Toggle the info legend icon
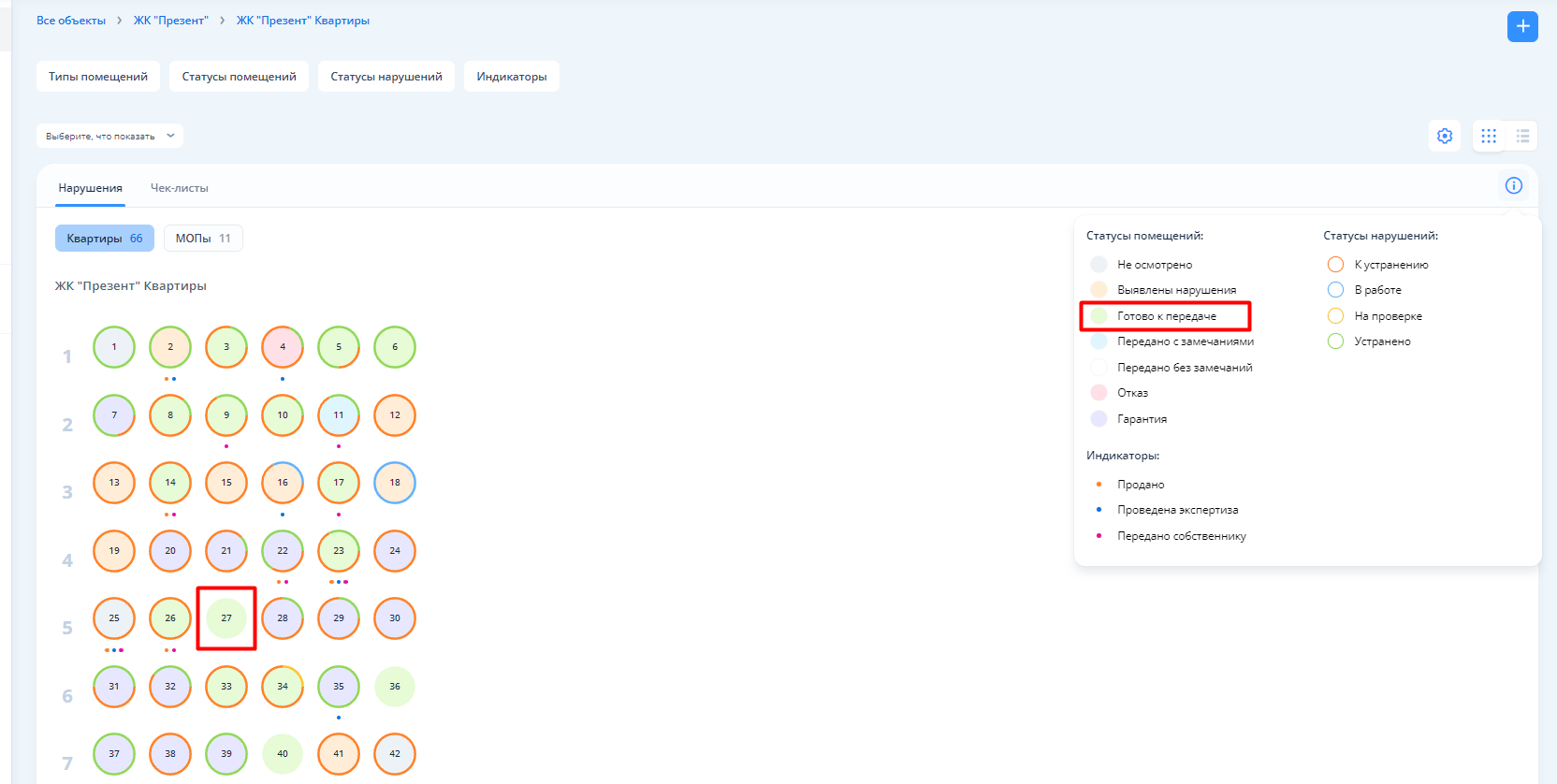The width and height of the screenshot is (1557, 784). click(1513, 185)
